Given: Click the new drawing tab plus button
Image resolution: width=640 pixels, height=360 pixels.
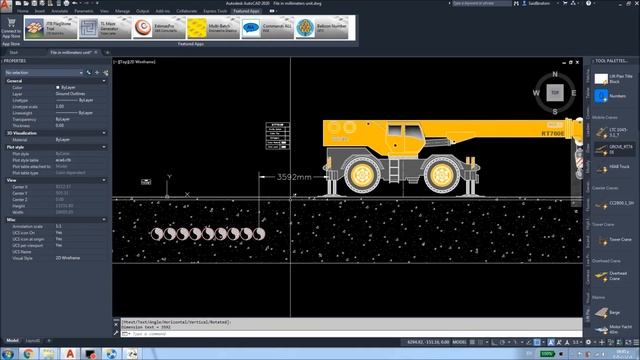Looking at the screenshot, I should point(107,52).
